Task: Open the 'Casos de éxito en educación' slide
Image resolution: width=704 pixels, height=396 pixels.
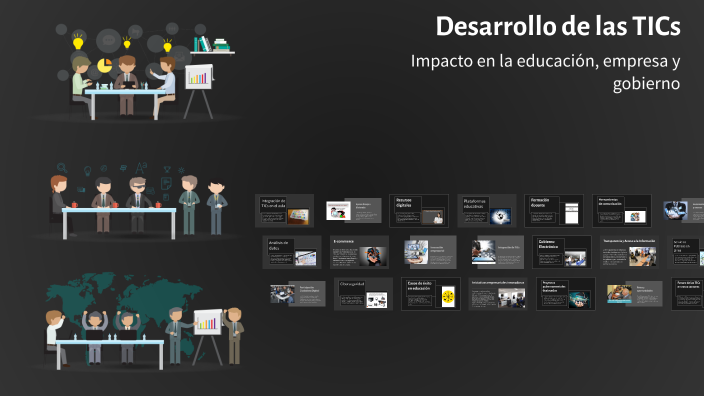Action: [431, 294]
